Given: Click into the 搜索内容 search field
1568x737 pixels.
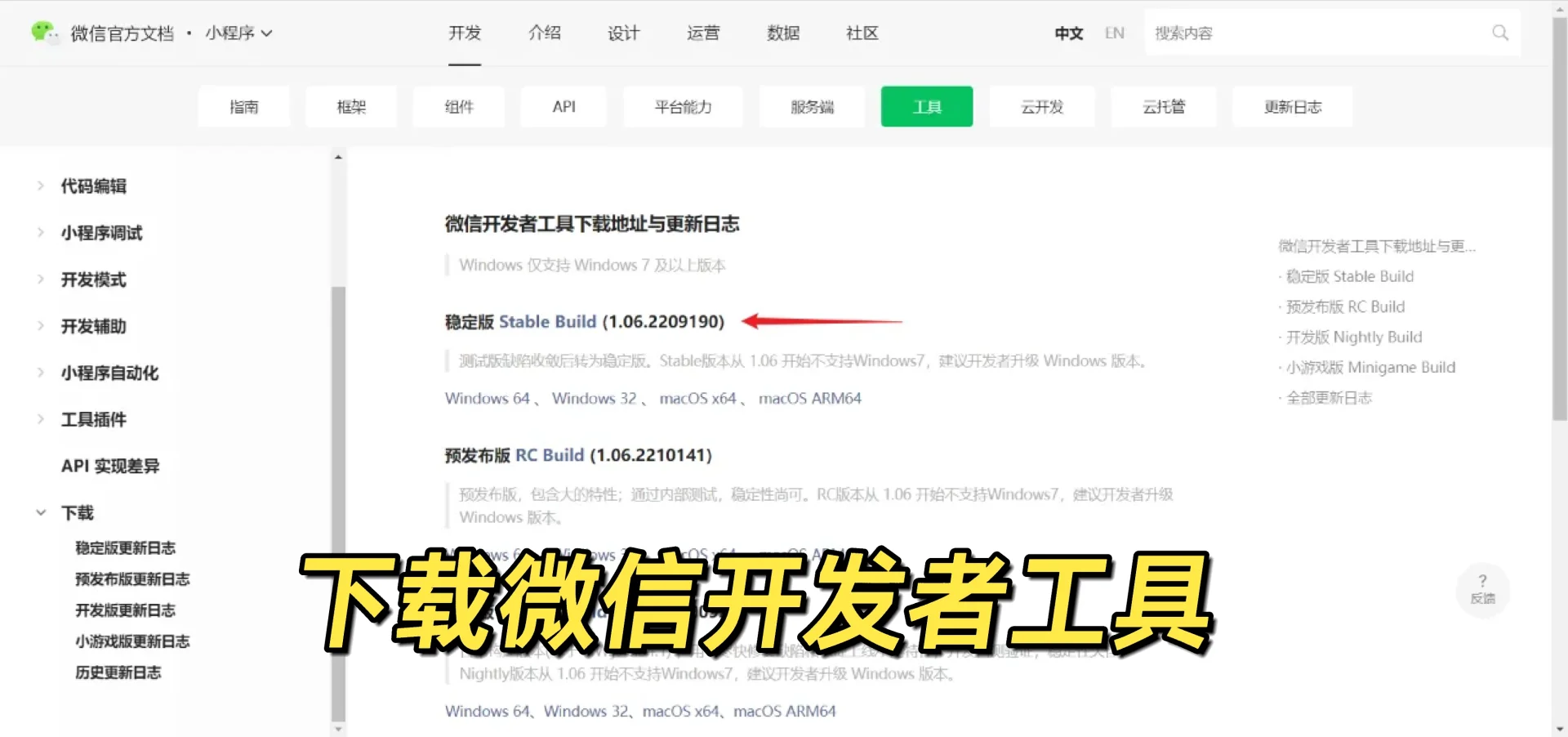Looking at the screenshot, I should coord(1315,33).
